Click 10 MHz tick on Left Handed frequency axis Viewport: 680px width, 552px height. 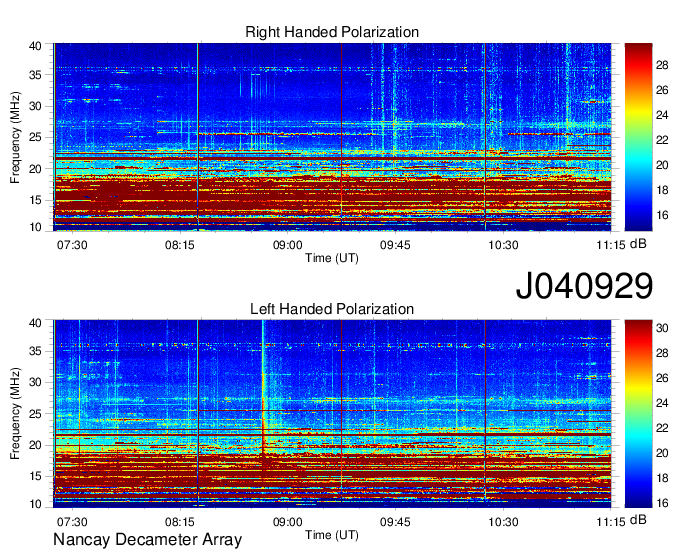point(35,504)
